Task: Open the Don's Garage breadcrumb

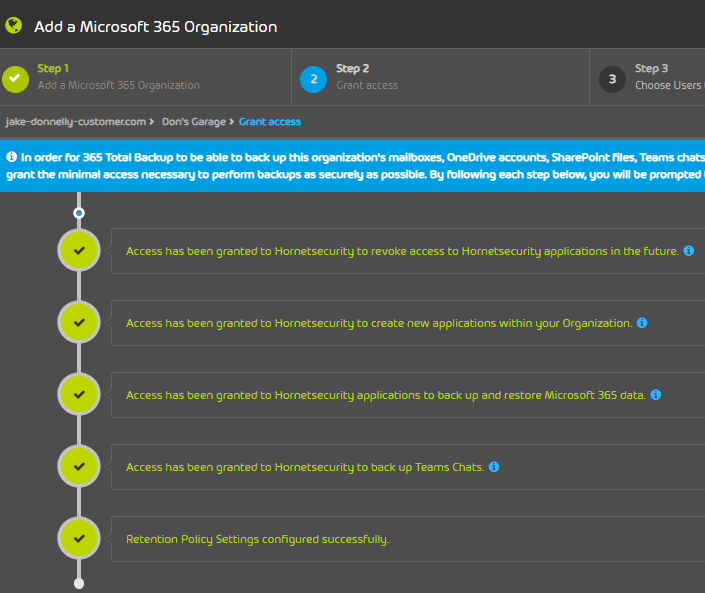Action: [x=194, y=122]
